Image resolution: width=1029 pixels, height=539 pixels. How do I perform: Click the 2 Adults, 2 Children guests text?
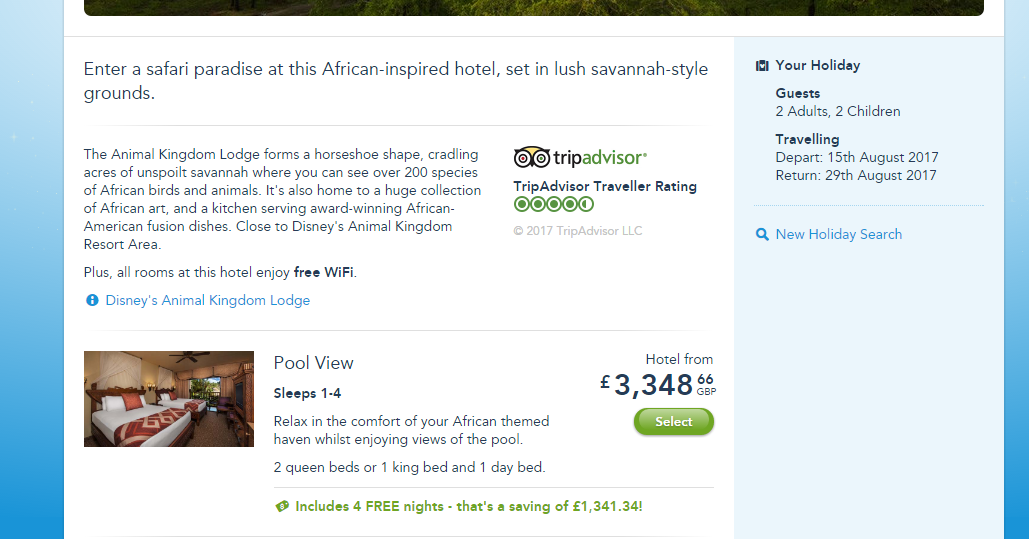(837, 111)
